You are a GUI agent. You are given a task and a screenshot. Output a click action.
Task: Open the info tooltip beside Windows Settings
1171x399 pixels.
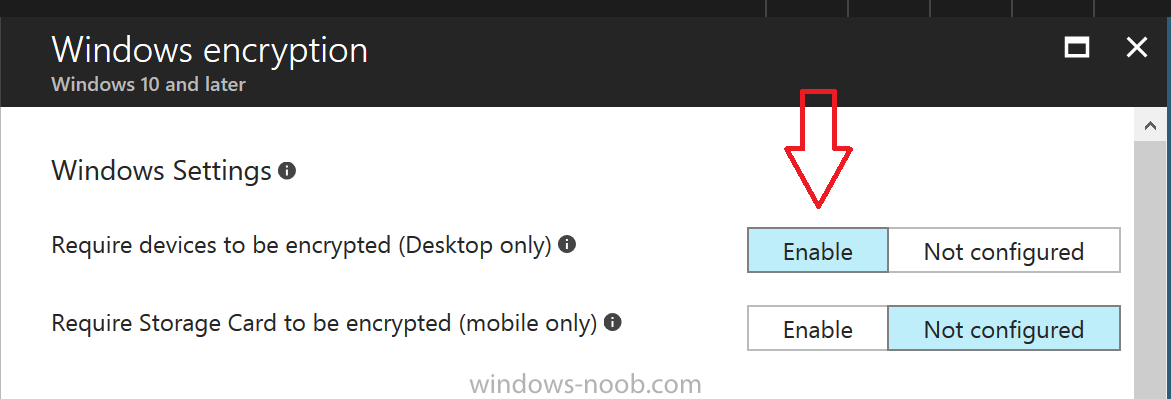287,171
